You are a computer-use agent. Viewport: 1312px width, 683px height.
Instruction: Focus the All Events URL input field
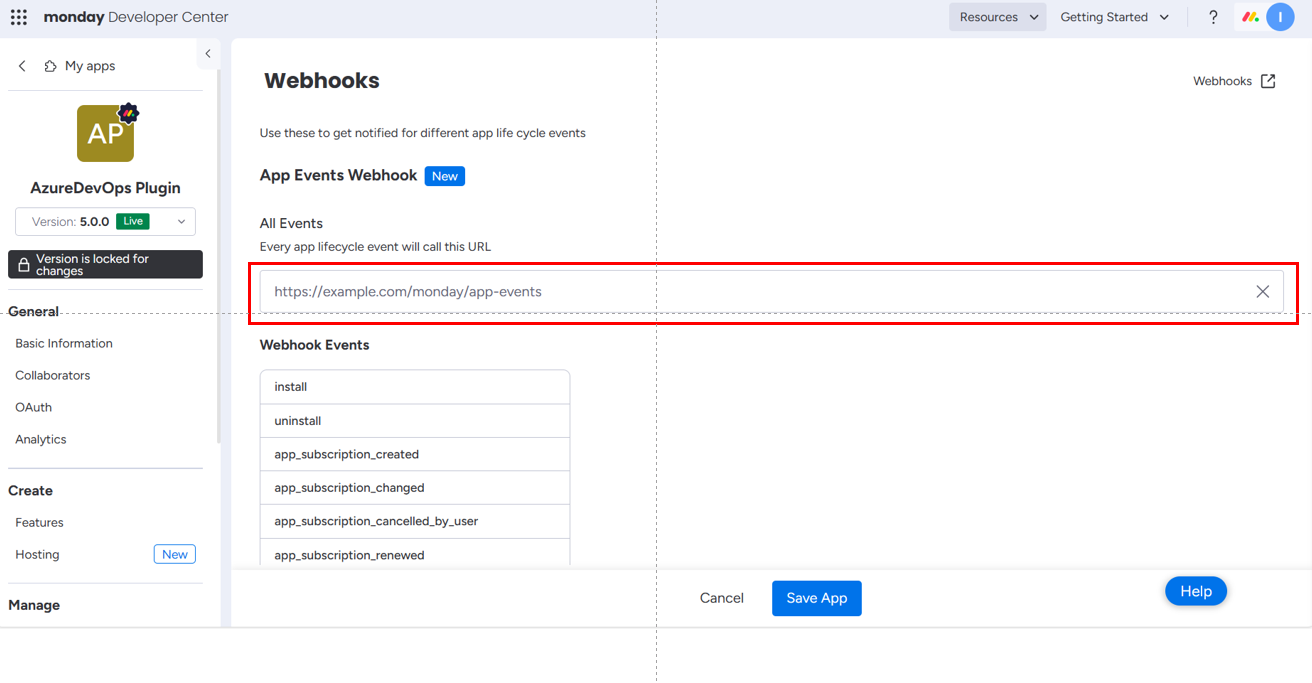coord(771,292)
